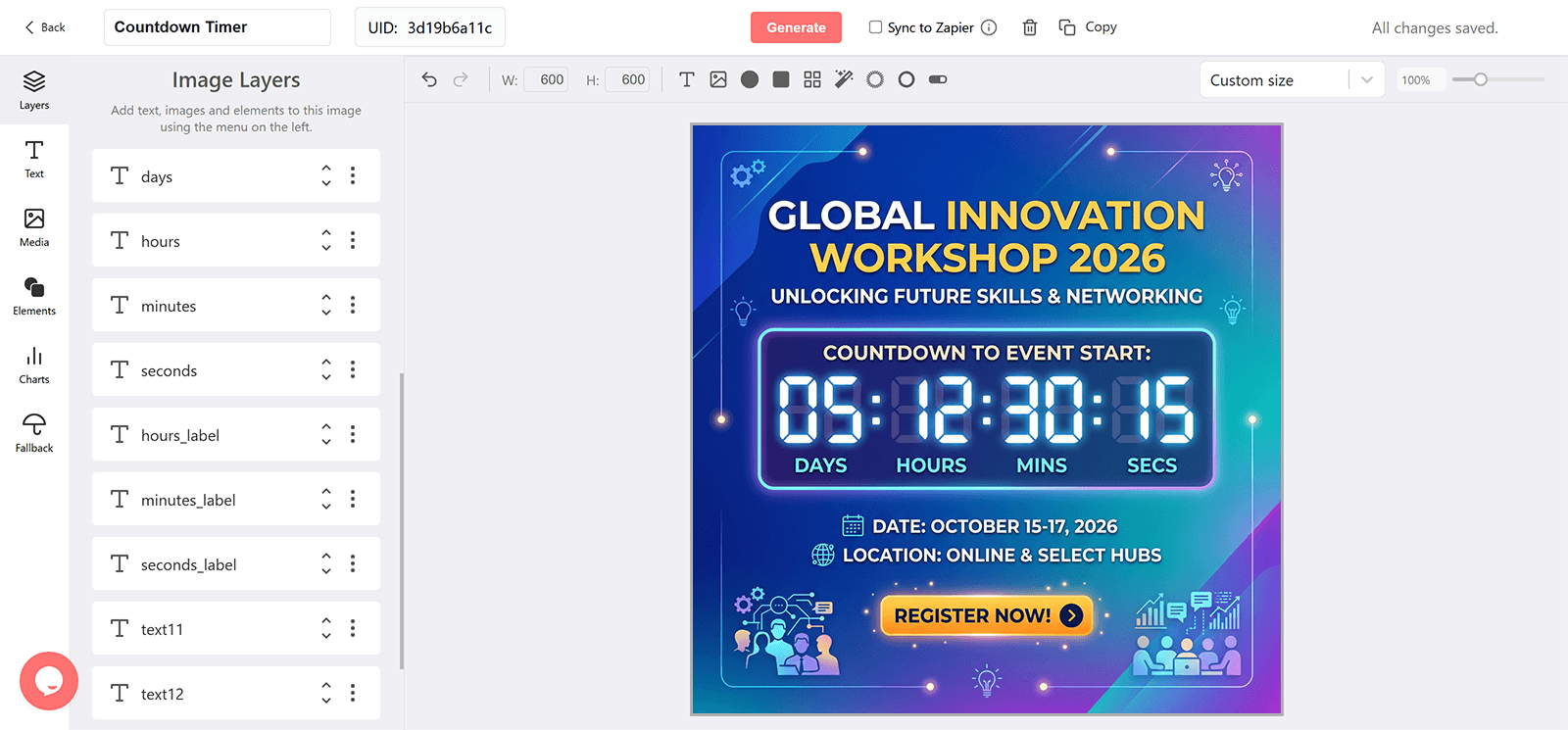Click the dotted ring icon in toolbar
Viewport: 1568px width, 730px height.
[875, 79]
